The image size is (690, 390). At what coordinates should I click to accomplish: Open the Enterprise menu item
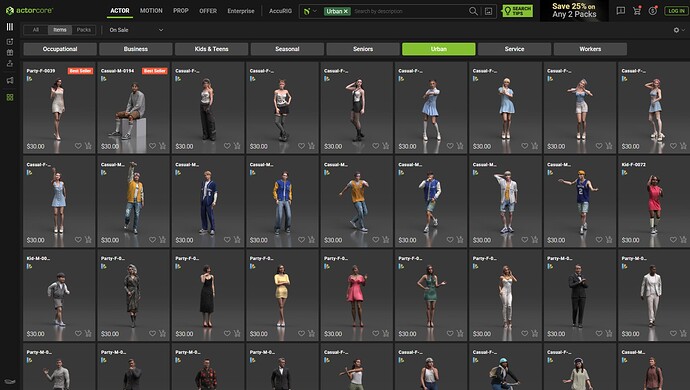pyautogui.click(x=241, y=11)
